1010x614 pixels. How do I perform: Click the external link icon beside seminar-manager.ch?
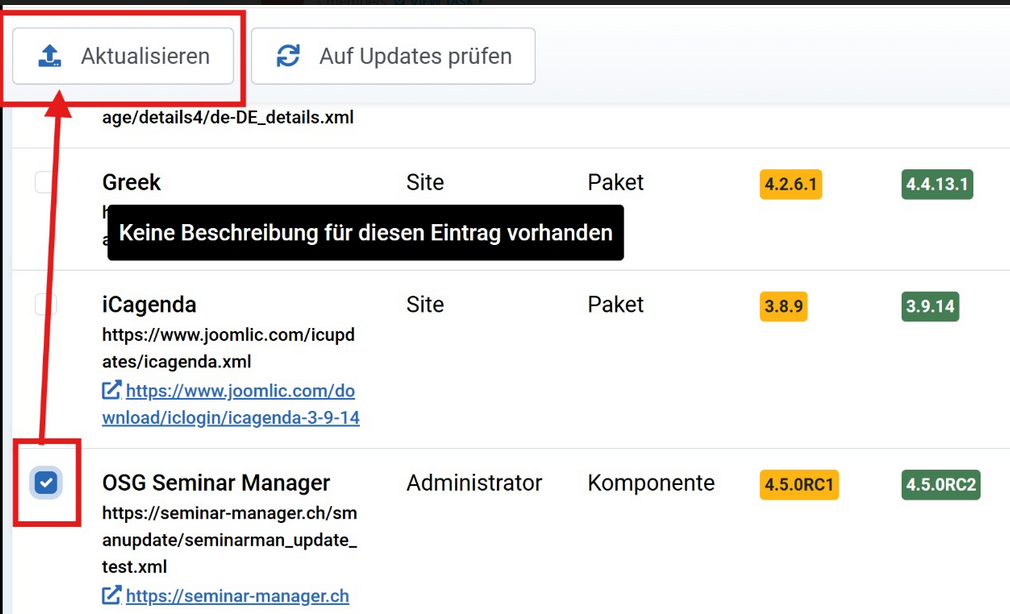pos(110,595)
